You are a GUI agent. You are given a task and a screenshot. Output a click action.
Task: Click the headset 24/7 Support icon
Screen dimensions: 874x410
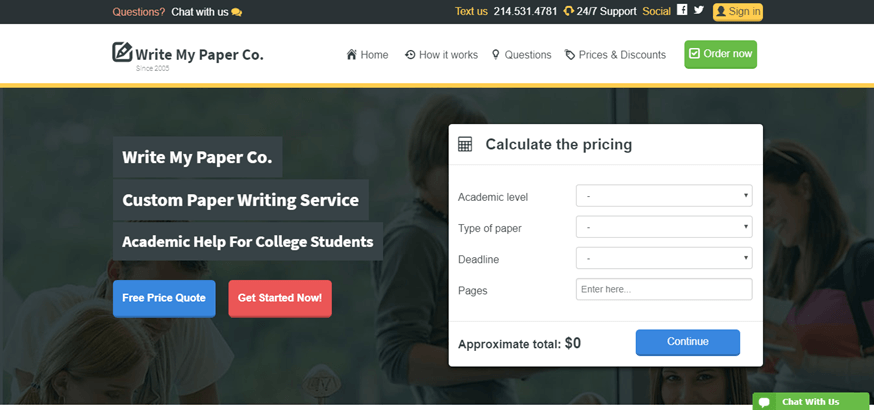coord(569,11)
